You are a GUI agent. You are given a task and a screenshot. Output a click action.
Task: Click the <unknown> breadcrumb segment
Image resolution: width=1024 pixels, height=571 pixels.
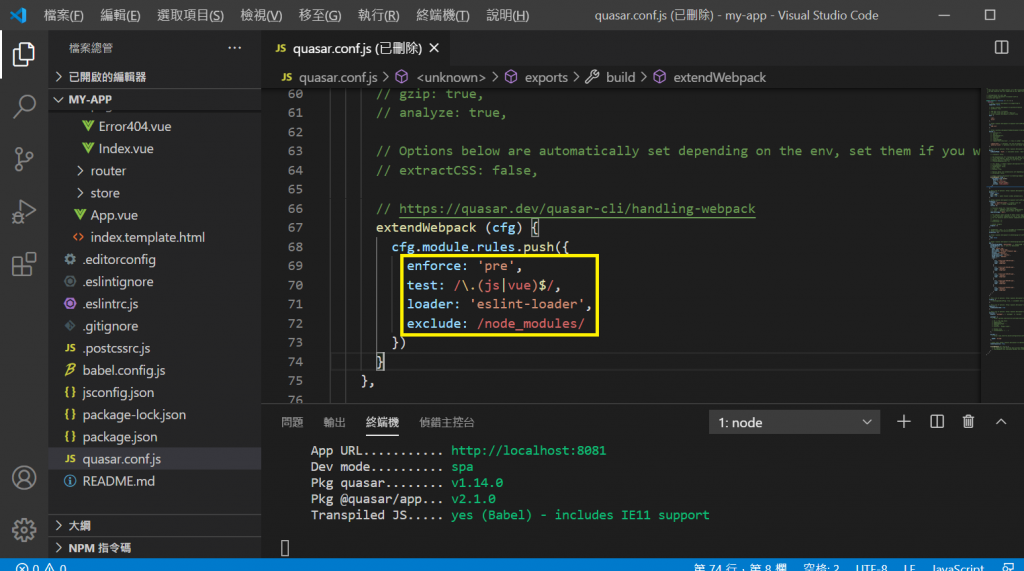[451, 77]
